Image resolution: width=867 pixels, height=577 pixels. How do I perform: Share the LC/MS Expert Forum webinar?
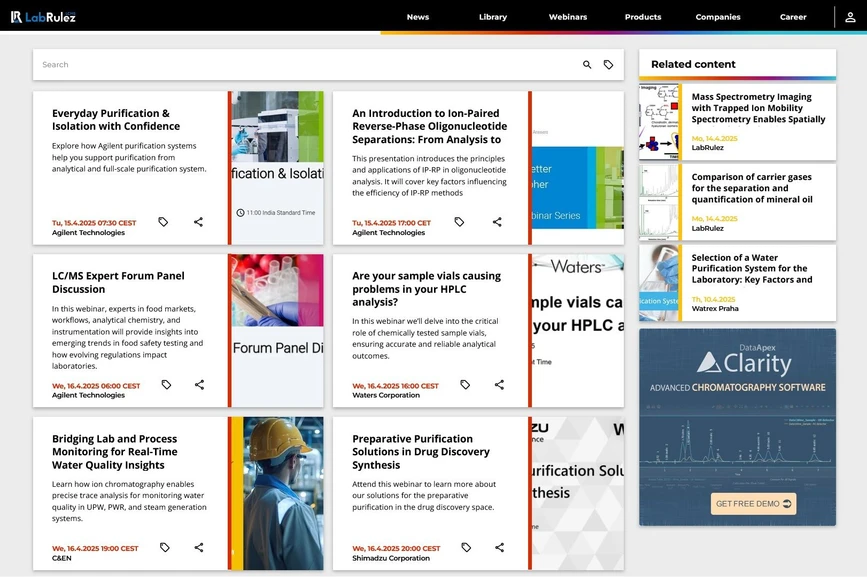[200, 384]
